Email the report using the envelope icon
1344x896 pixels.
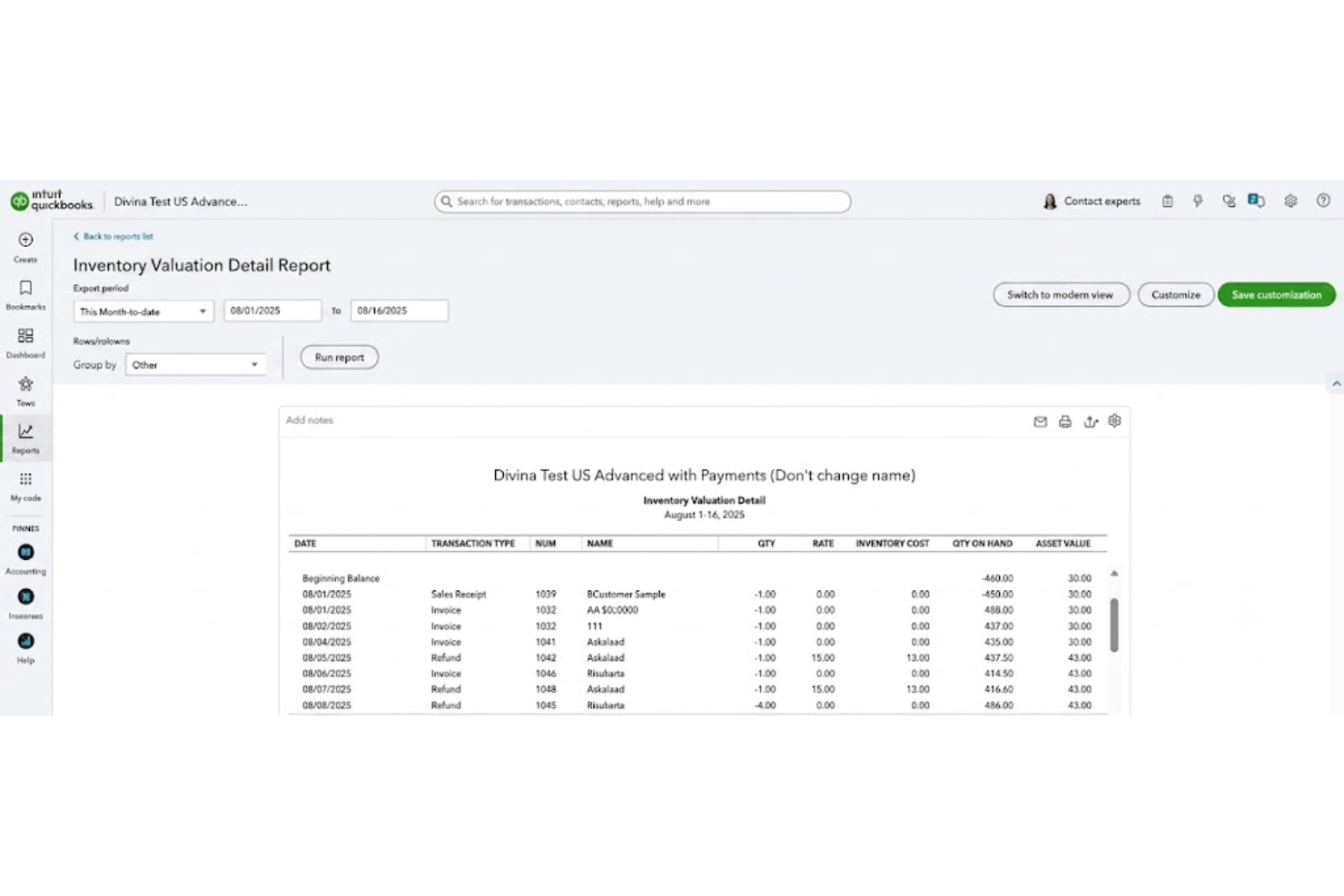(1041, 421)
